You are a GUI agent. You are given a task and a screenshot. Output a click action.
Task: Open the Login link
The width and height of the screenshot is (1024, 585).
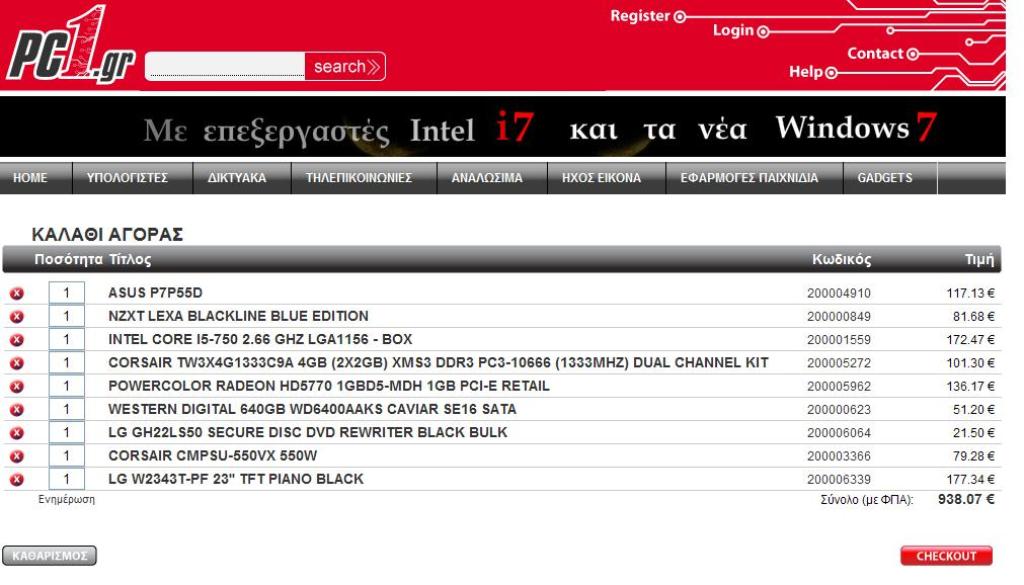(740, 30)
